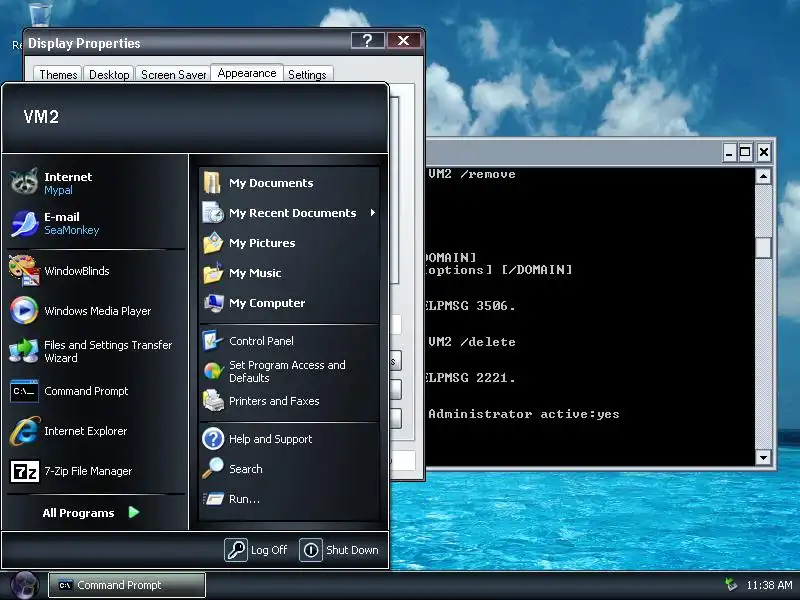Expand All Programs green arrow

pos(134,512)
